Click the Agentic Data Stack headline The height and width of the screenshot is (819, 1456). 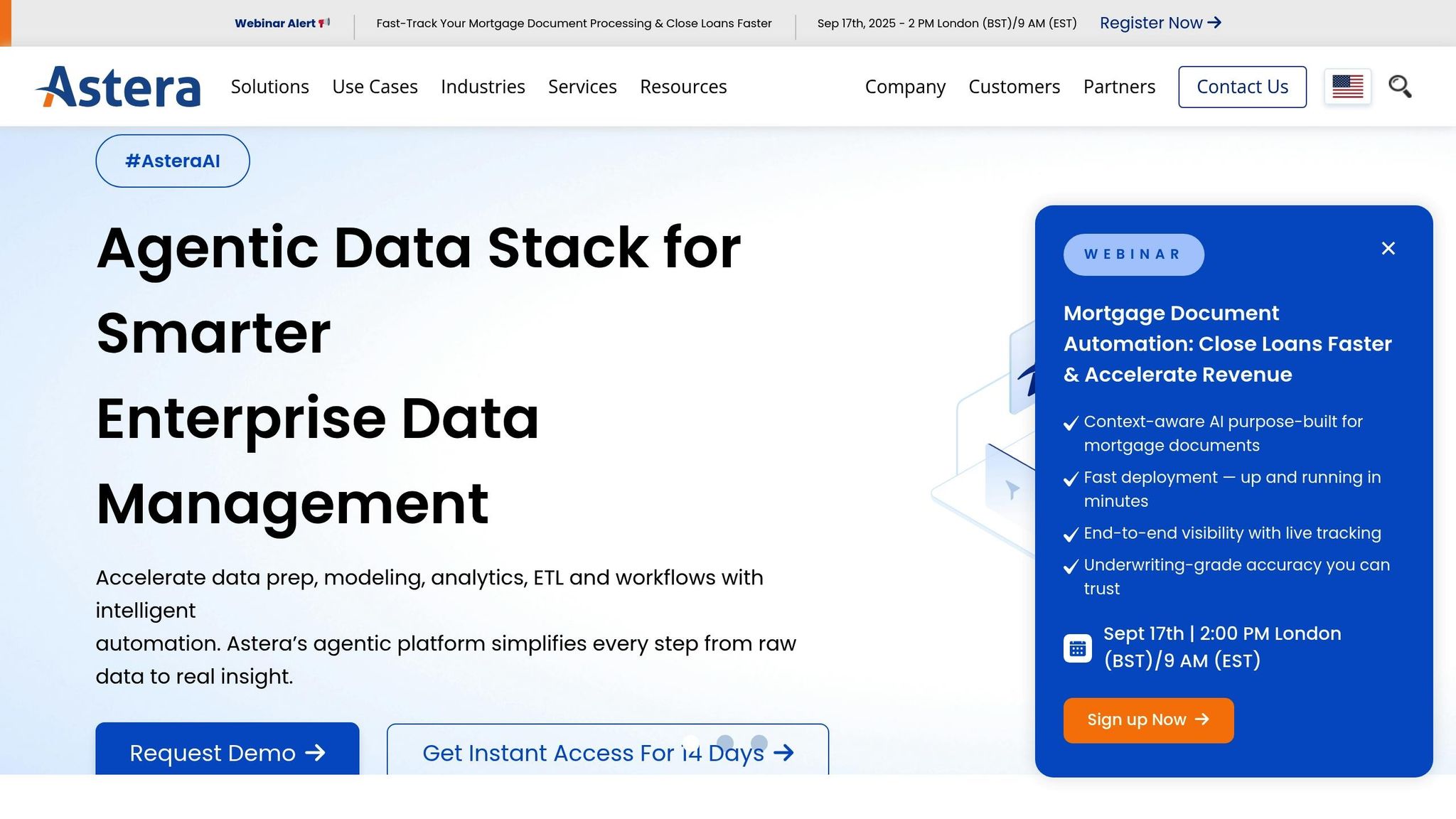(419, 375)
